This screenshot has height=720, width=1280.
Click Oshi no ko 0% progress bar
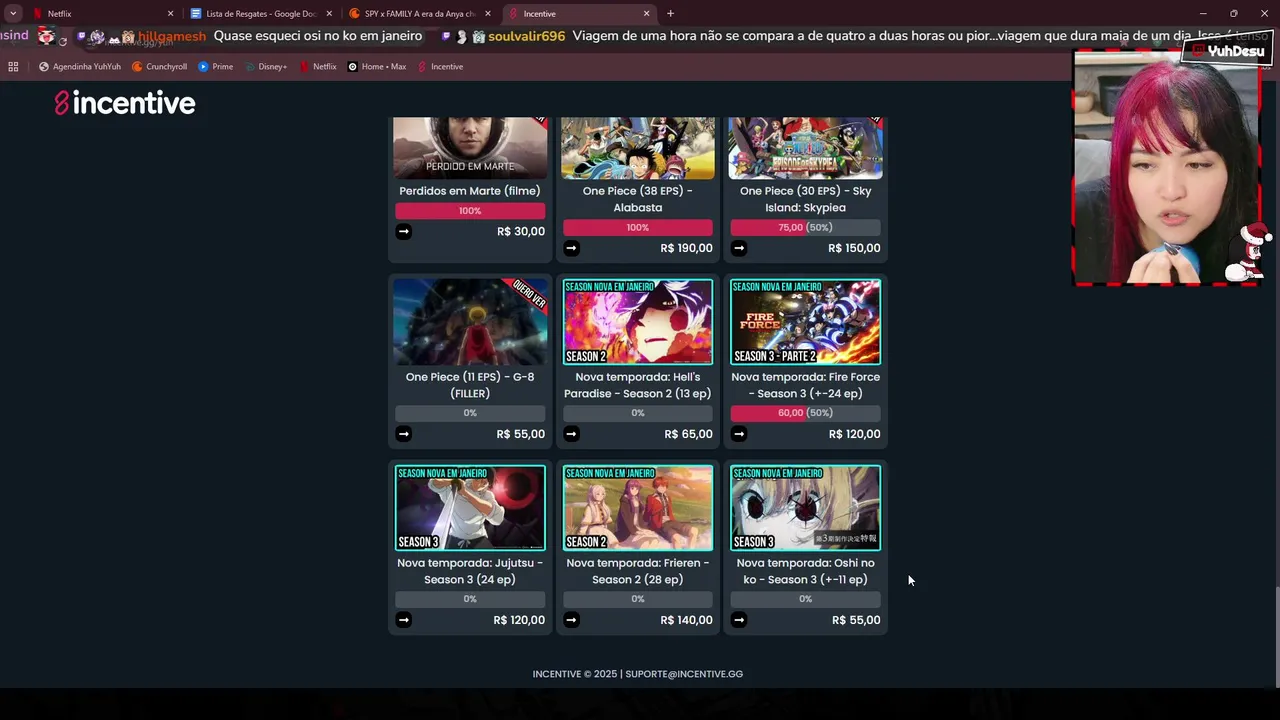pyautogui.click(x=806, y=599)
